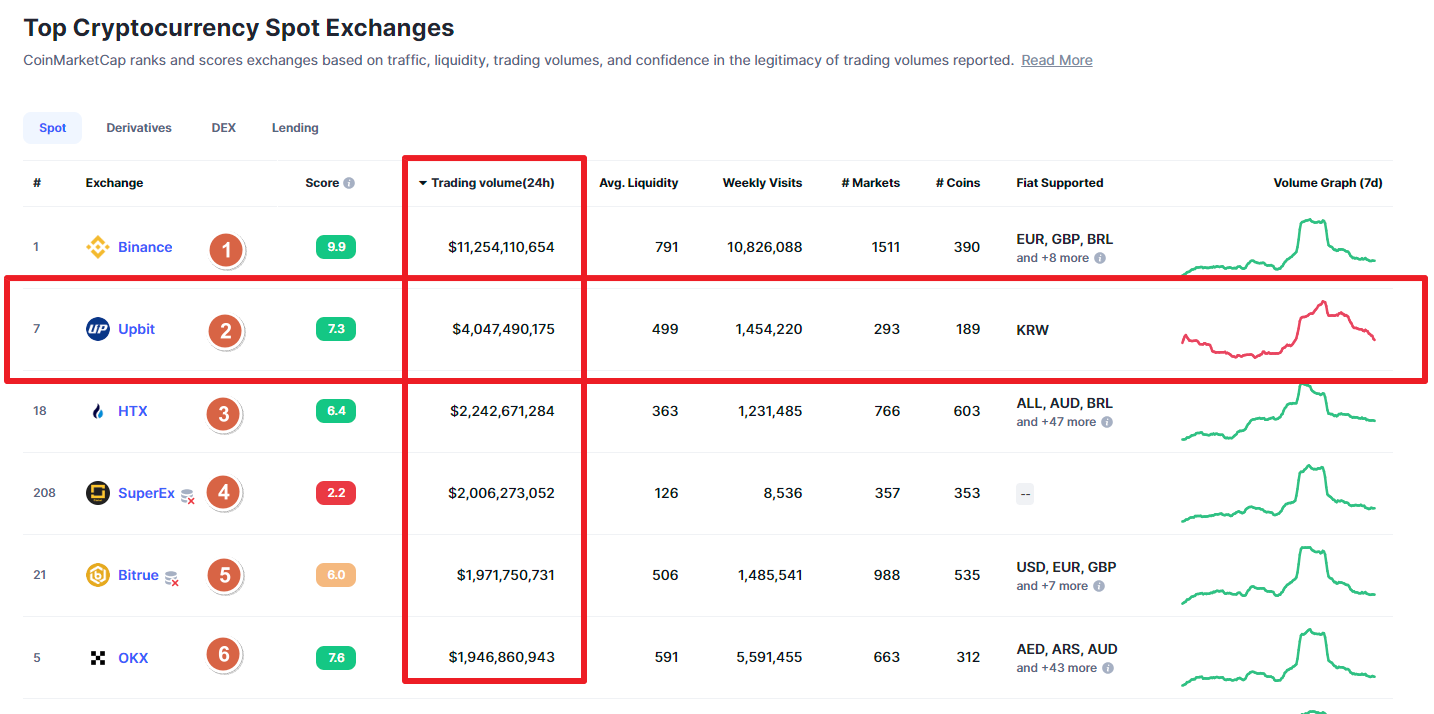This screenshot has width=1434, height=714.
Task: Click SuperEx volume $2,006,273,052
Action: 502,493
